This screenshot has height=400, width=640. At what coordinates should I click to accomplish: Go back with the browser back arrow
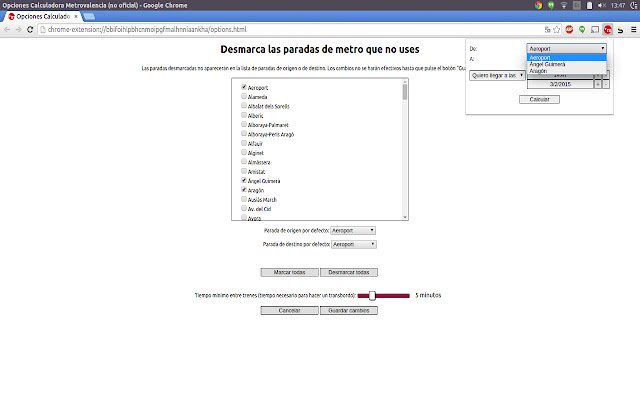pyautogui.click(x=7, y=29)
